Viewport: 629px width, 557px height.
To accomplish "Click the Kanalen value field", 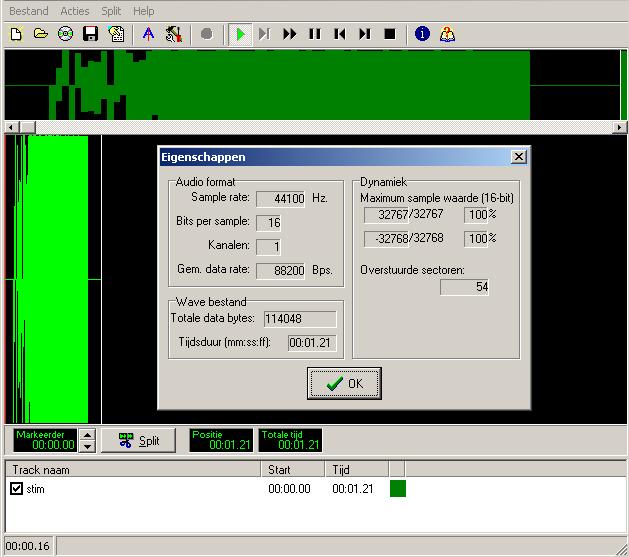I will (x=268, y=246).
